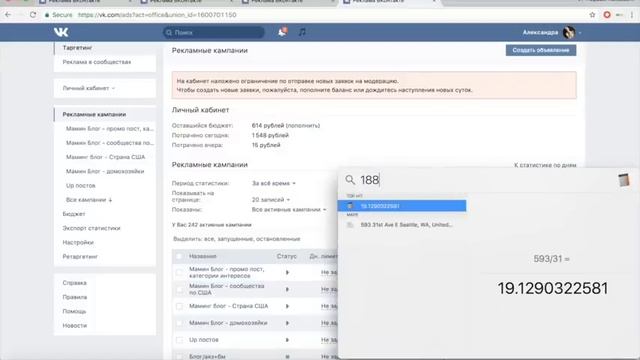The width and height of the screenshot is (640, 360).
Task: Open Бюджет in the sidebar
Action: pyautogui.click(x=74, y=214)
